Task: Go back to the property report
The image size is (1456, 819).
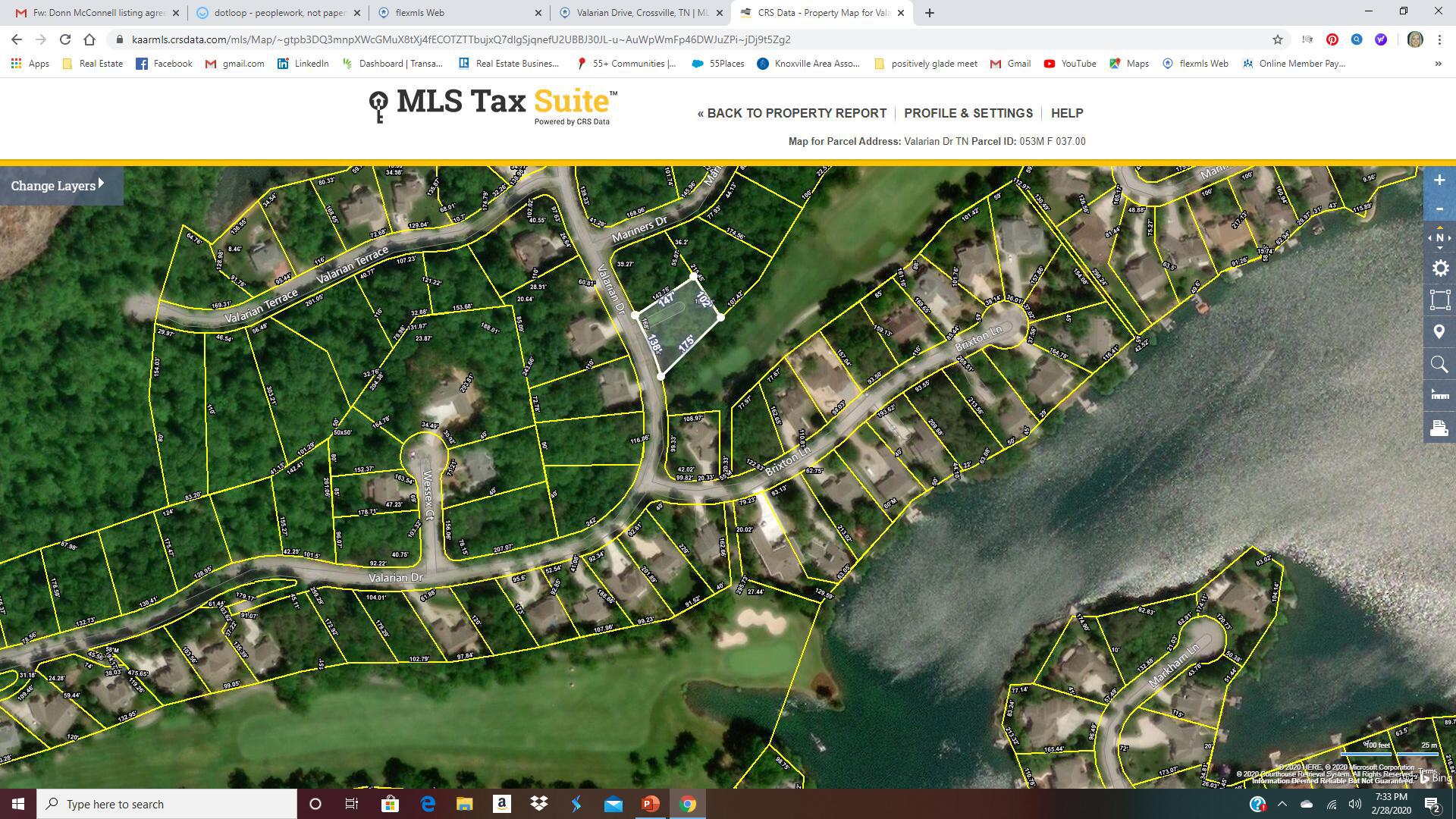Action: tap(792, 113)
